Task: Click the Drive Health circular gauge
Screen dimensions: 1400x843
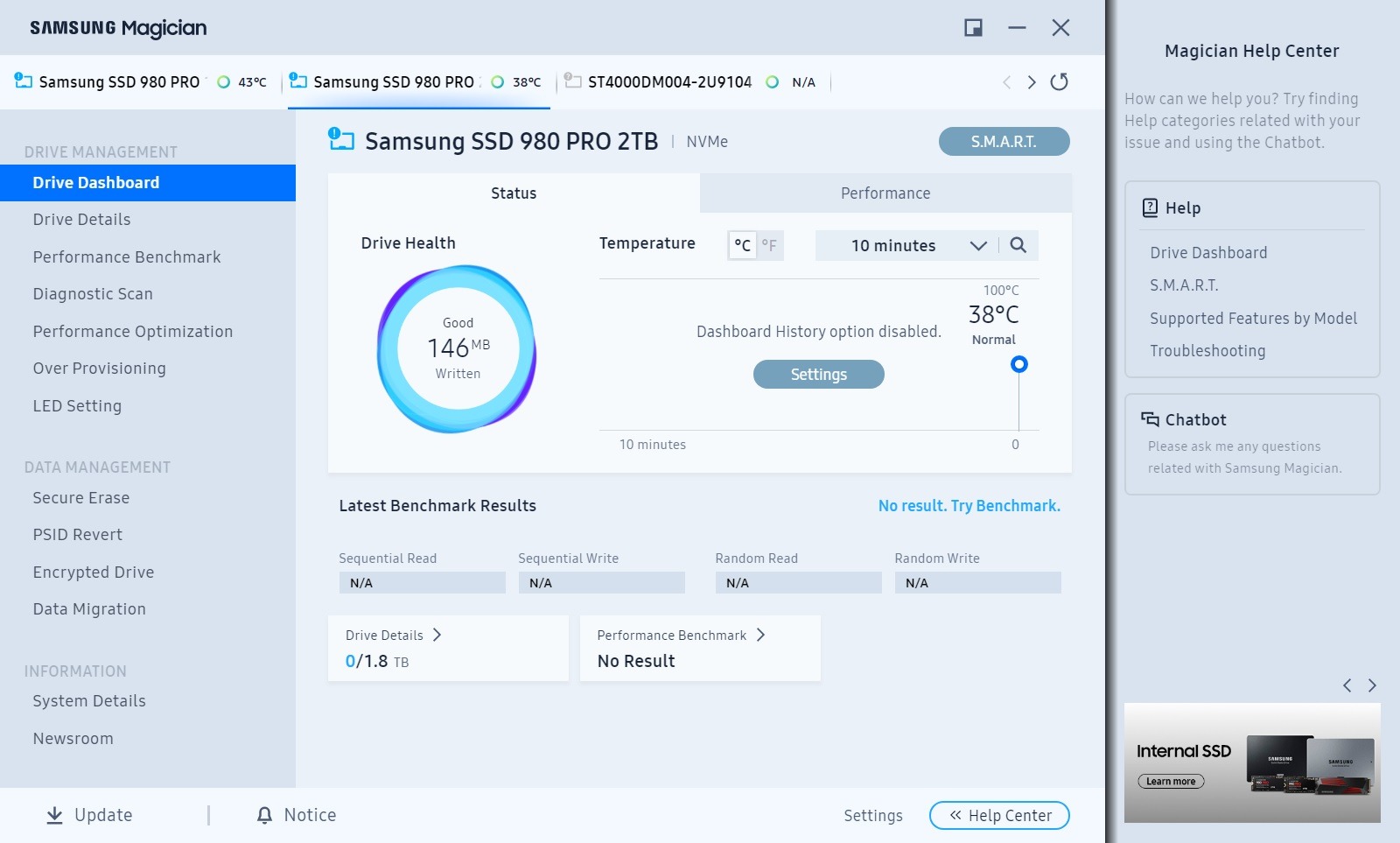Action: coord(458,348)
